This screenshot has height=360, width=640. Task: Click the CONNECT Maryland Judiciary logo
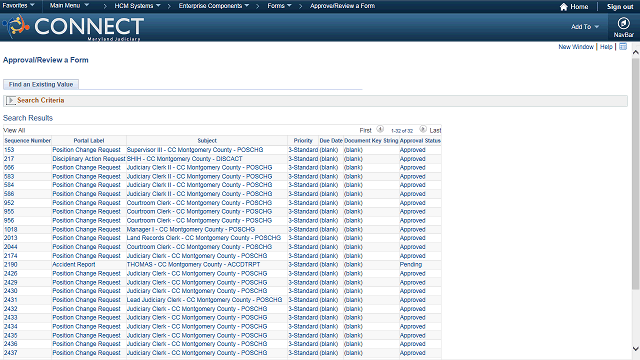73,27
